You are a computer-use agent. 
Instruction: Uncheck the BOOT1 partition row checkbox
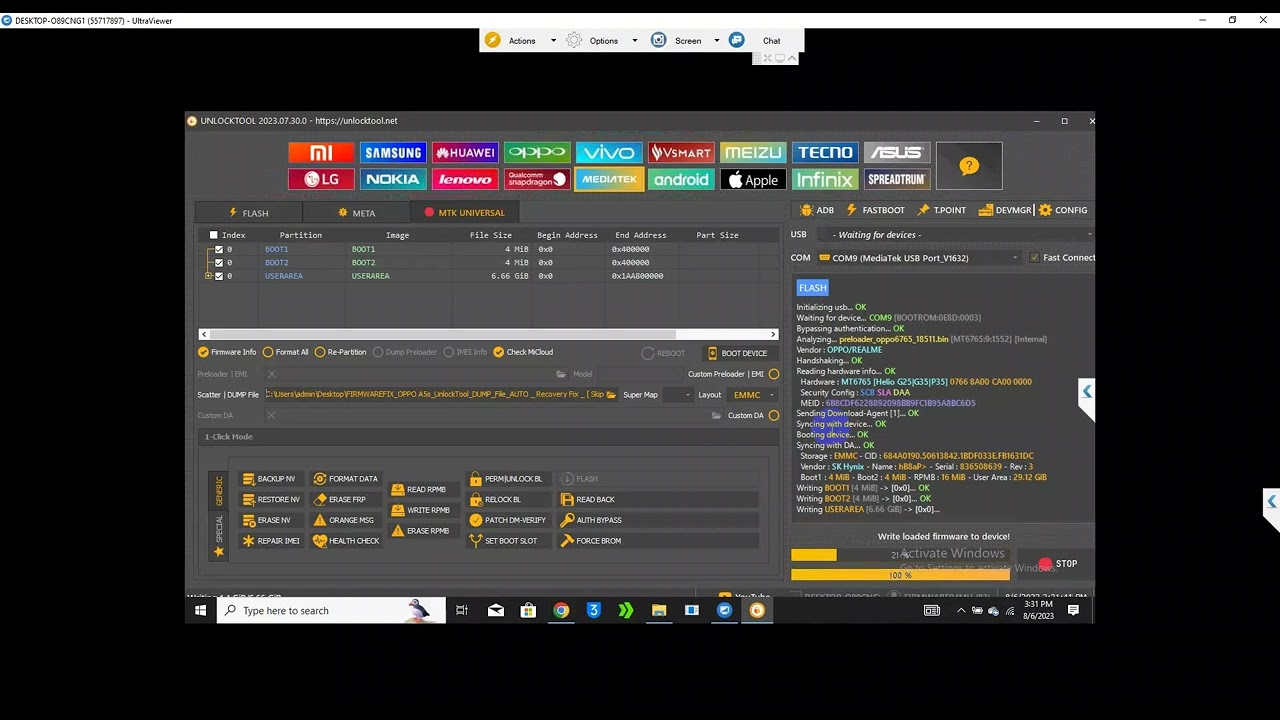(219, 249)
